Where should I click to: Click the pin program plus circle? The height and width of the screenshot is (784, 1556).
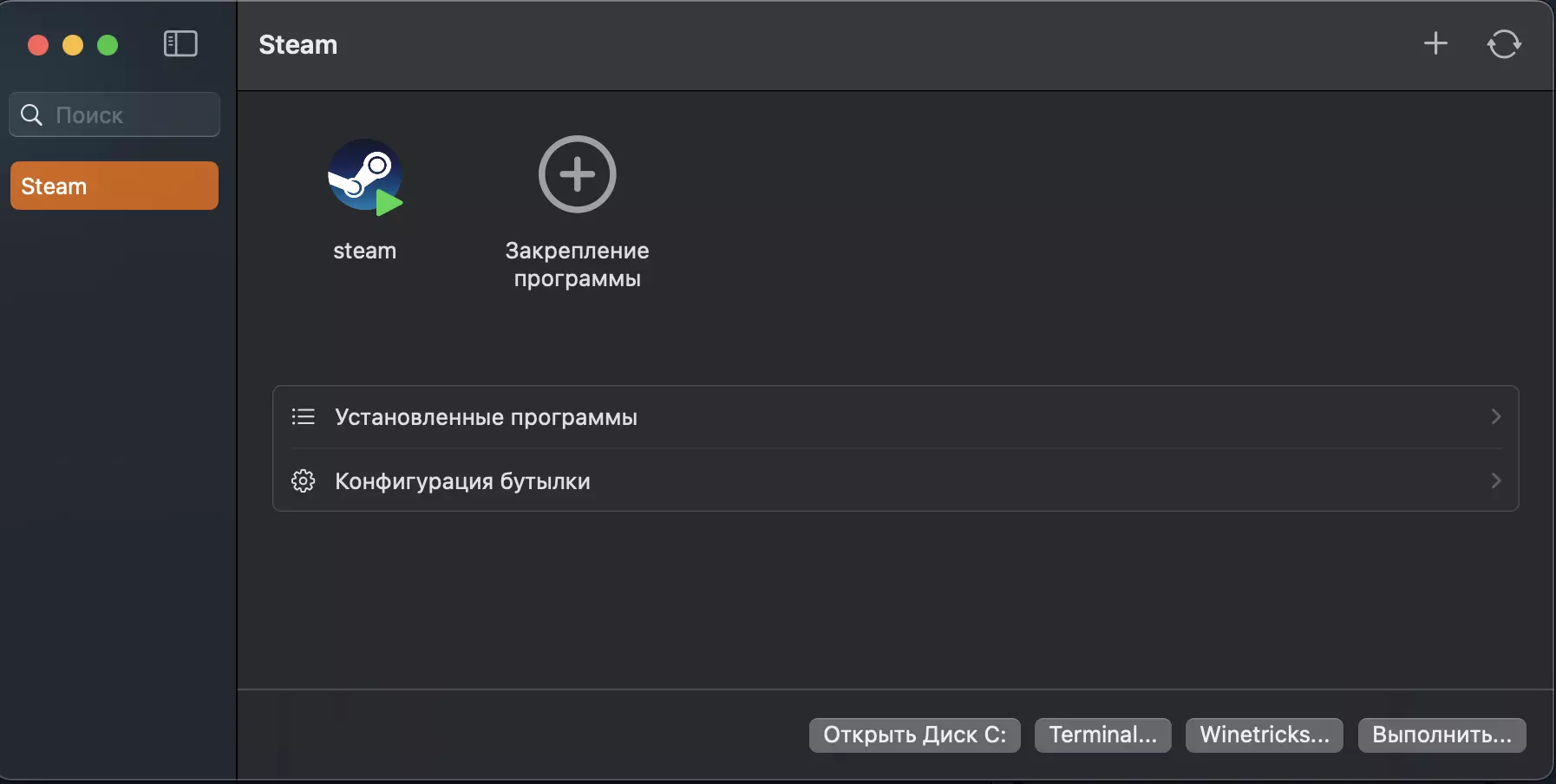577,174
